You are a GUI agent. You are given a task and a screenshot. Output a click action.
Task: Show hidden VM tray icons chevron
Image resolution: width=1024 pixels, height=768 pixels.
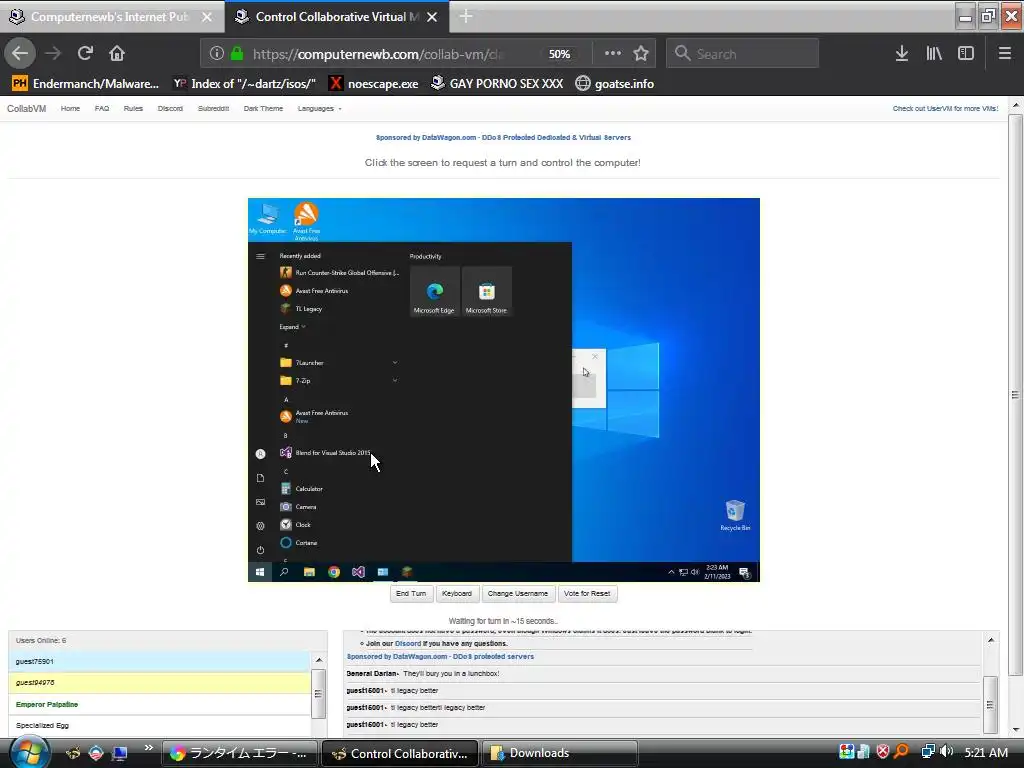point(671,572)
